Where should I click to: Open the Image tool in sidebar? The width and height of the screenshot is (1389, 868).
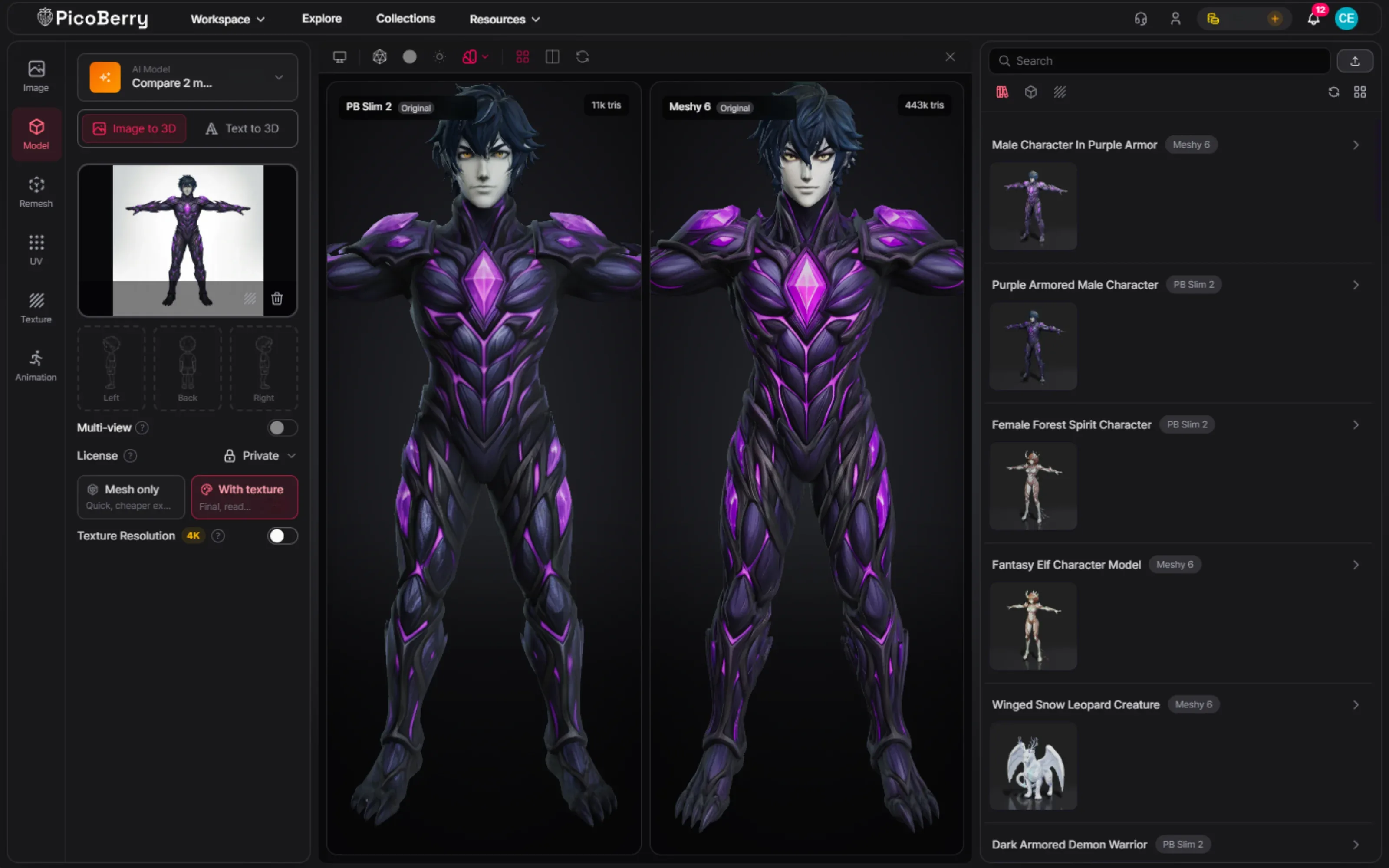(x=36, y=76)
